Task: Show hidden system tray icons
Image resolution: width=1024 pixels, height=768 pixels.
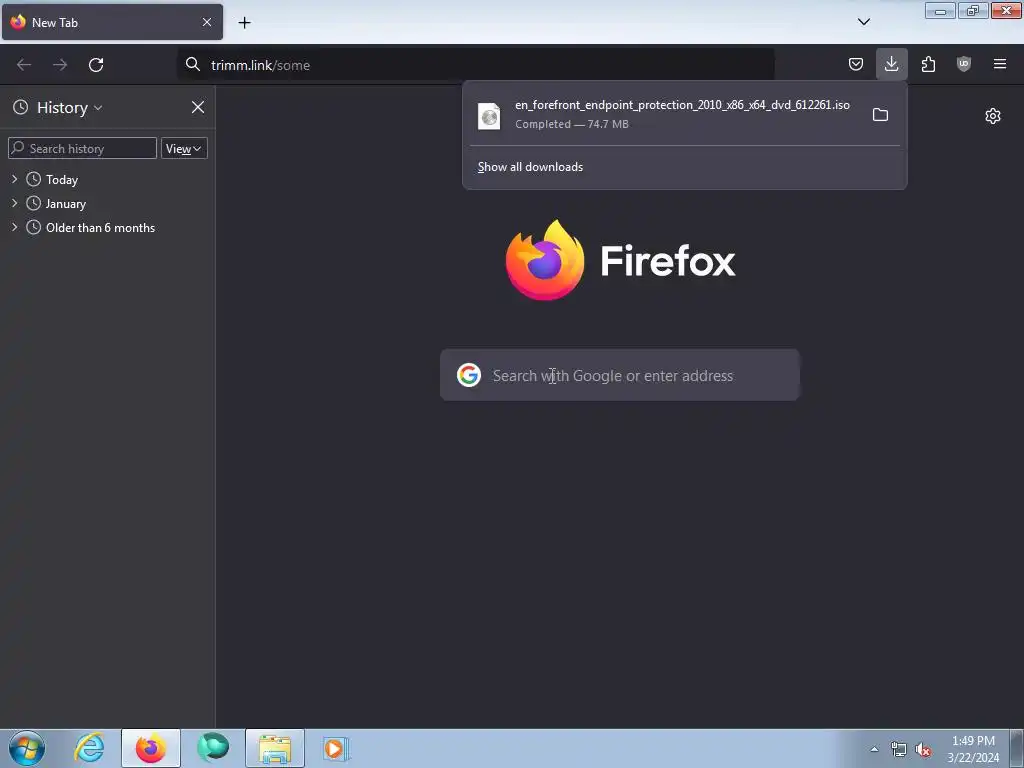Action: pos(874,749)
